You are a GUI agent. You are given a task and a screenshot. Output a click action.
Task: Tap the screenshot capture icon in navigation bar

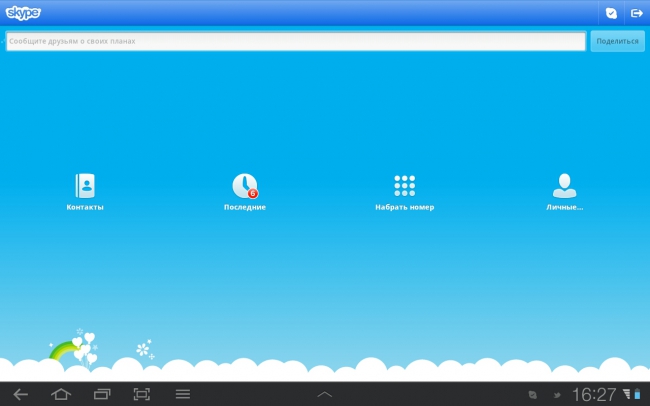pyautogui.click(x=142, y=394)
